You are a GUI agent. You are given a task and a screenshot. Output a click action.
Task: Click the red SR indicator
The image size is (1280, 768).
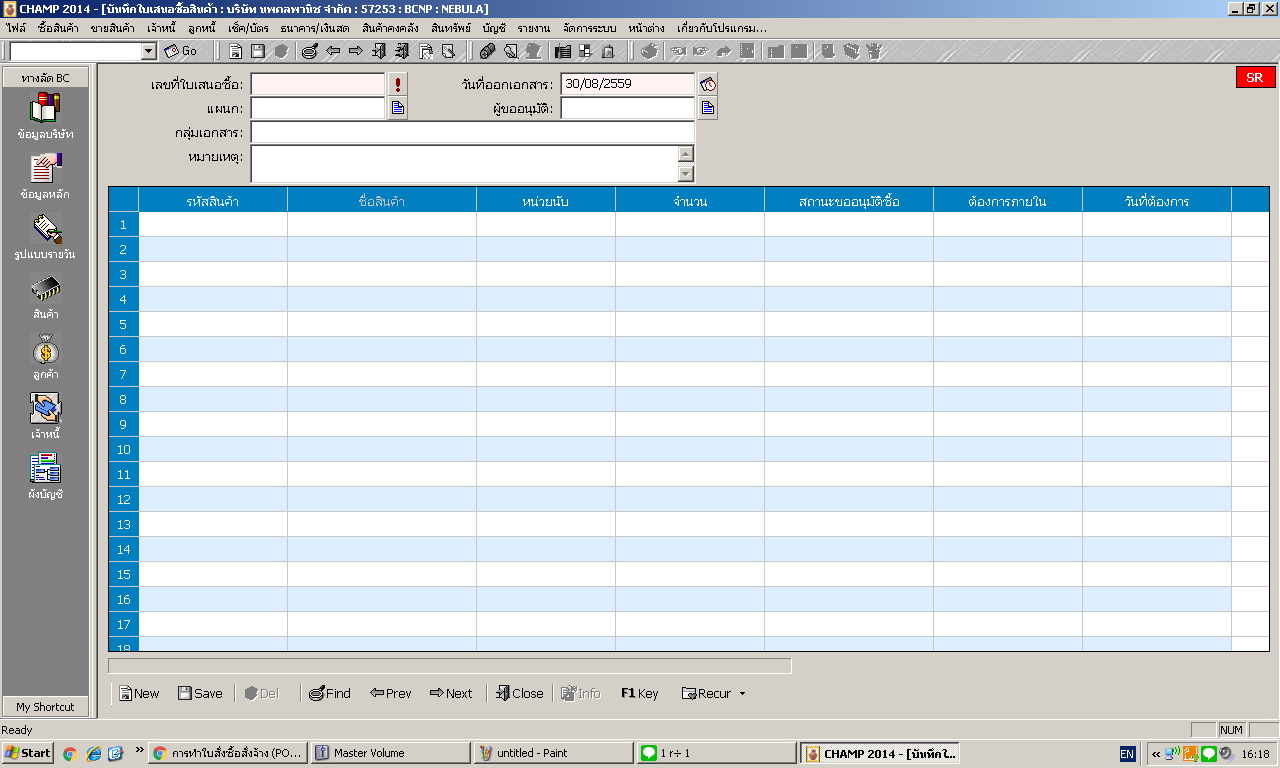pyautogui.click(x=1255, y=78)
